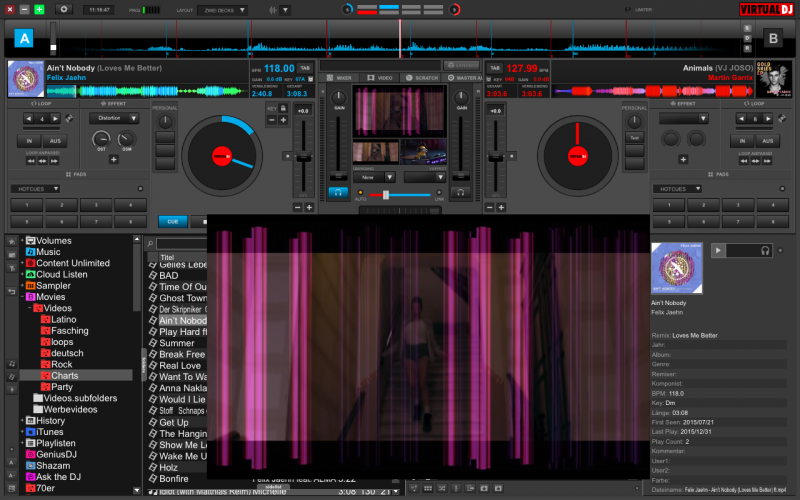The height and width of the screenshot is (500, 800).
Task: Open the settings gear in top bar
Action: 64,9
